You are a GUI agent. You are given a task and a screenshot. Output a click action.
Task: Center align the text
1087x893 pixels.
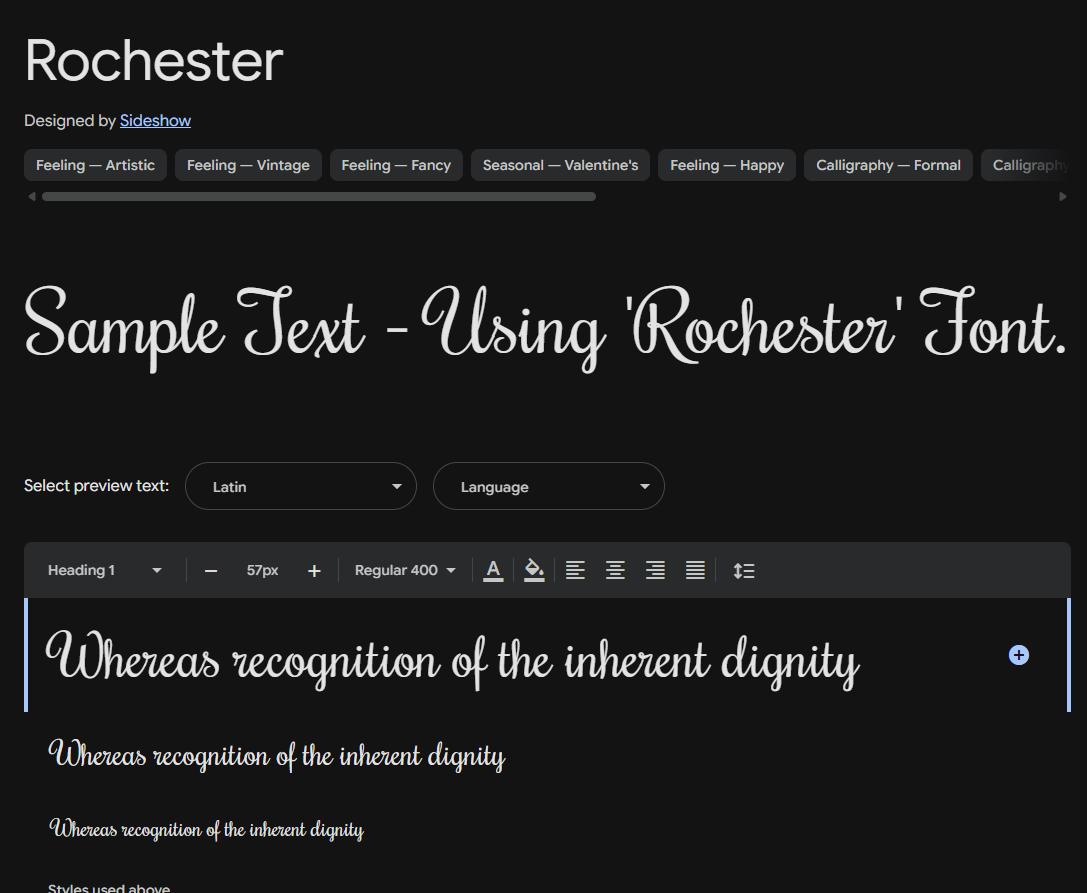[x=615, y=571]
